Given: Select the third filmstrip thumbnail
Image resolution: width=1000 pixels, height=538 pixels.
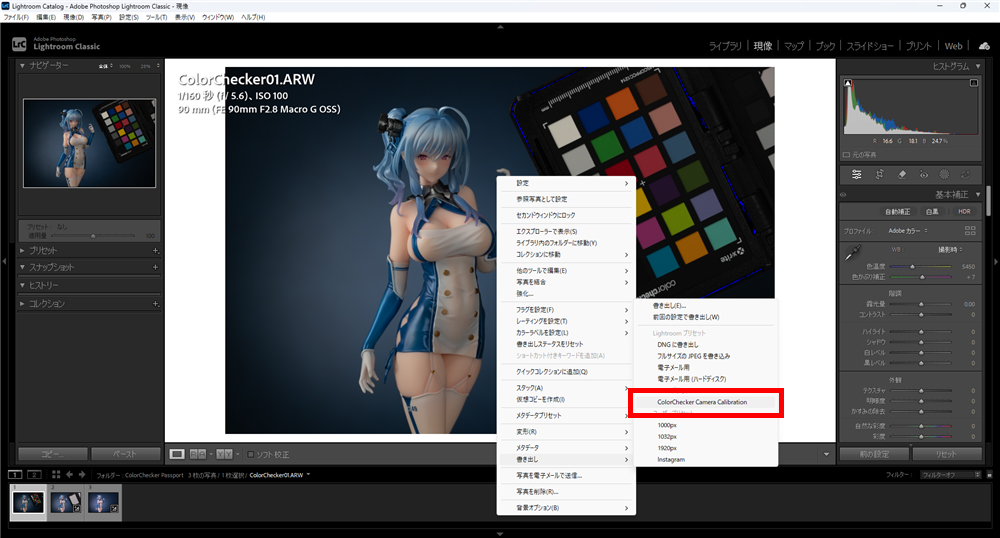Looking at the screenshot, I should tap(104, 502).
